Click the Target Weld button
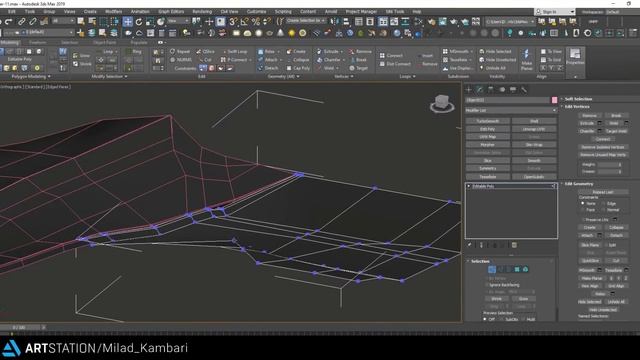The image size is (640, 360). click(x=616, y=131)
